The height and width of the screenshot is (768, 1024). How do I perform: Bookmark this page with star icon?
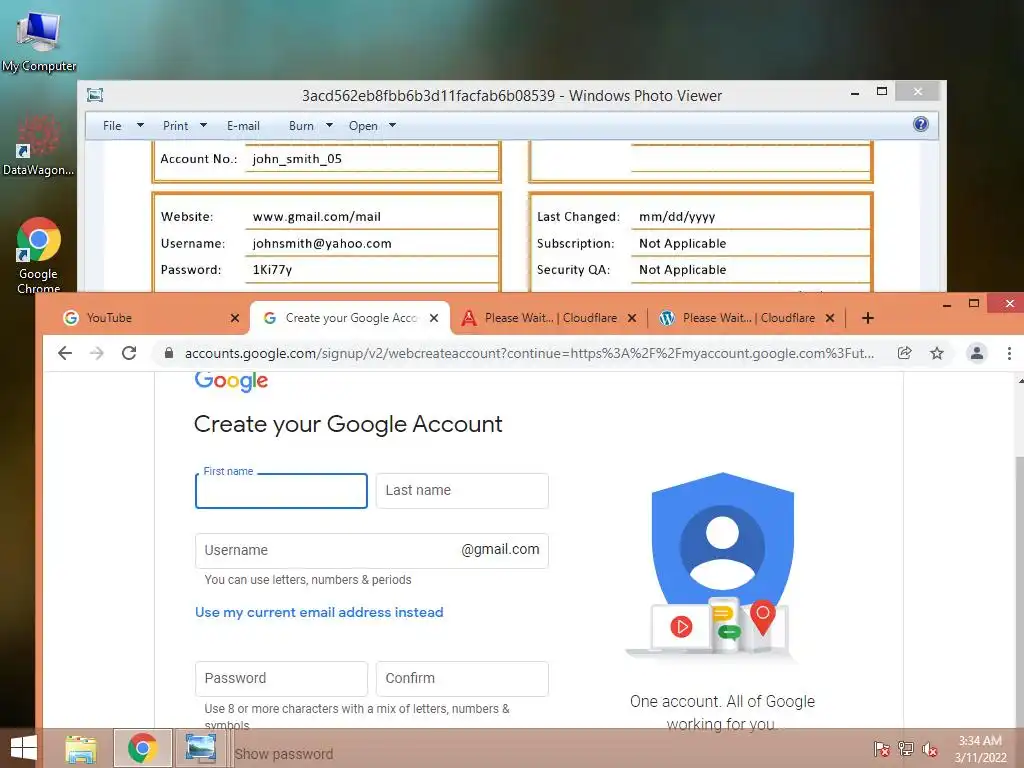point(937,353)
